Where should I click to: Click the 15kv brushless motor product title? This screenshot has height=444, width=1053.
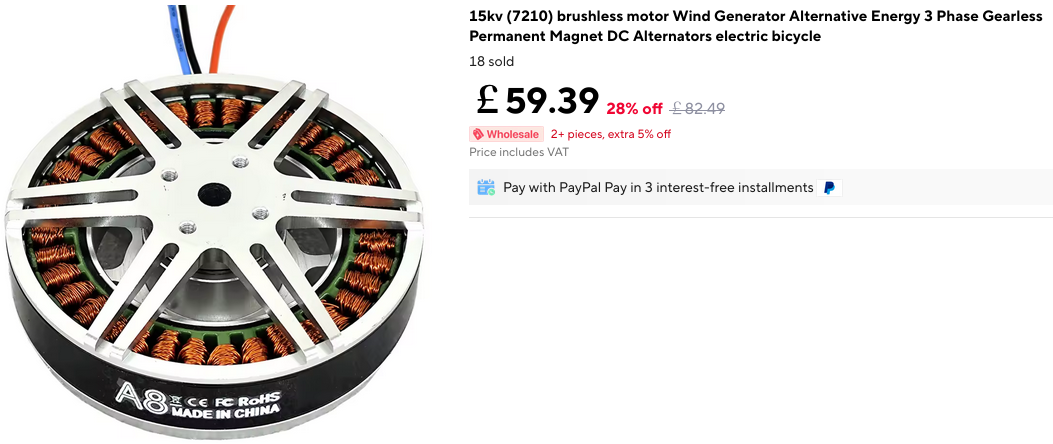755,26
